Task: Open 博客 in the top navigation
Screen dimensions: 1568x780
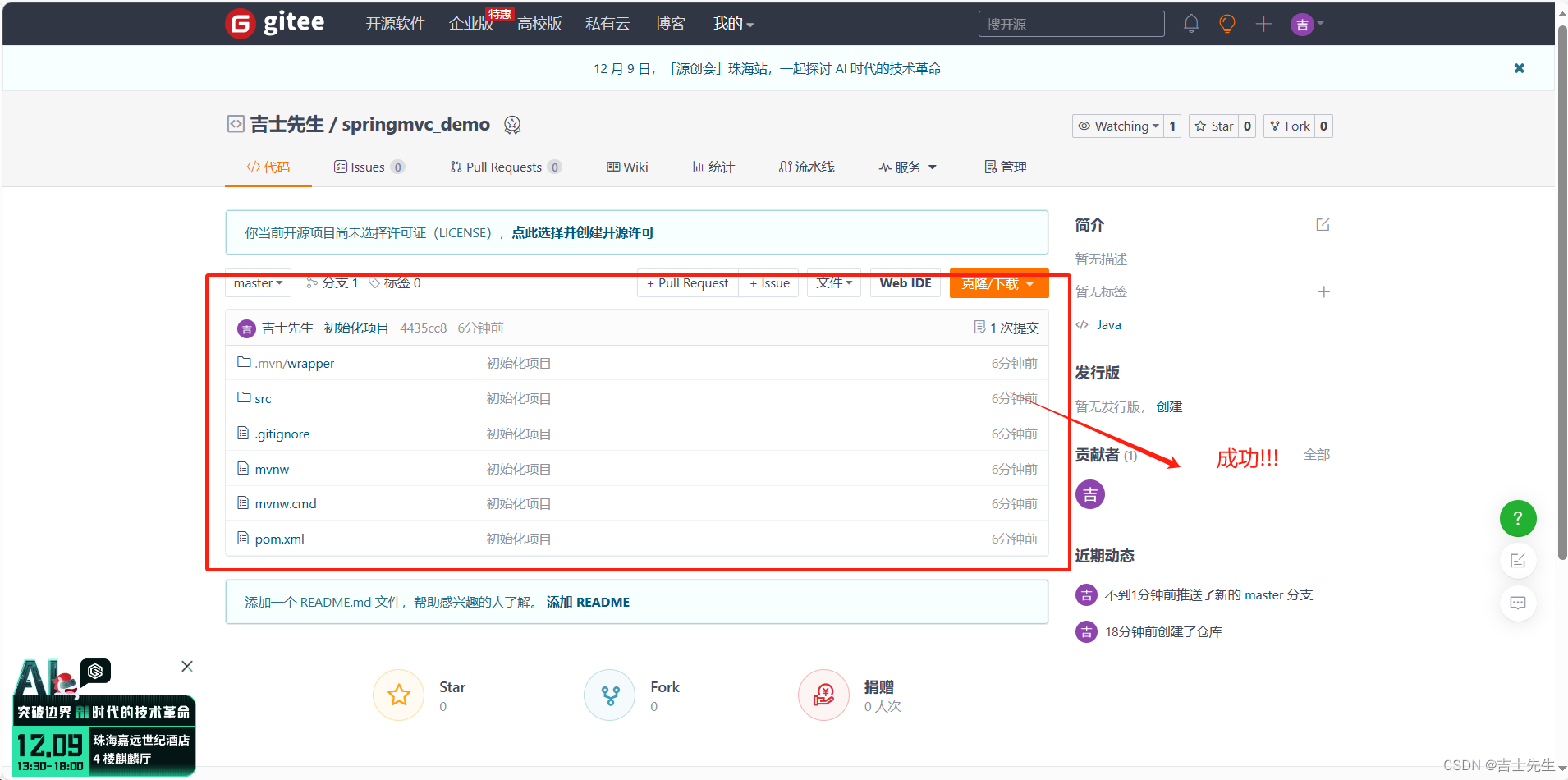Action: click(671, 24)
